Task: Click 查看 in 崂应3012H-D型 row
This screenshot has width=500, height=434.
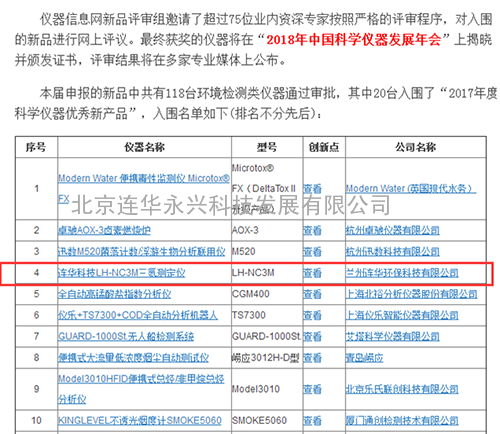Action: click(312, 358)
